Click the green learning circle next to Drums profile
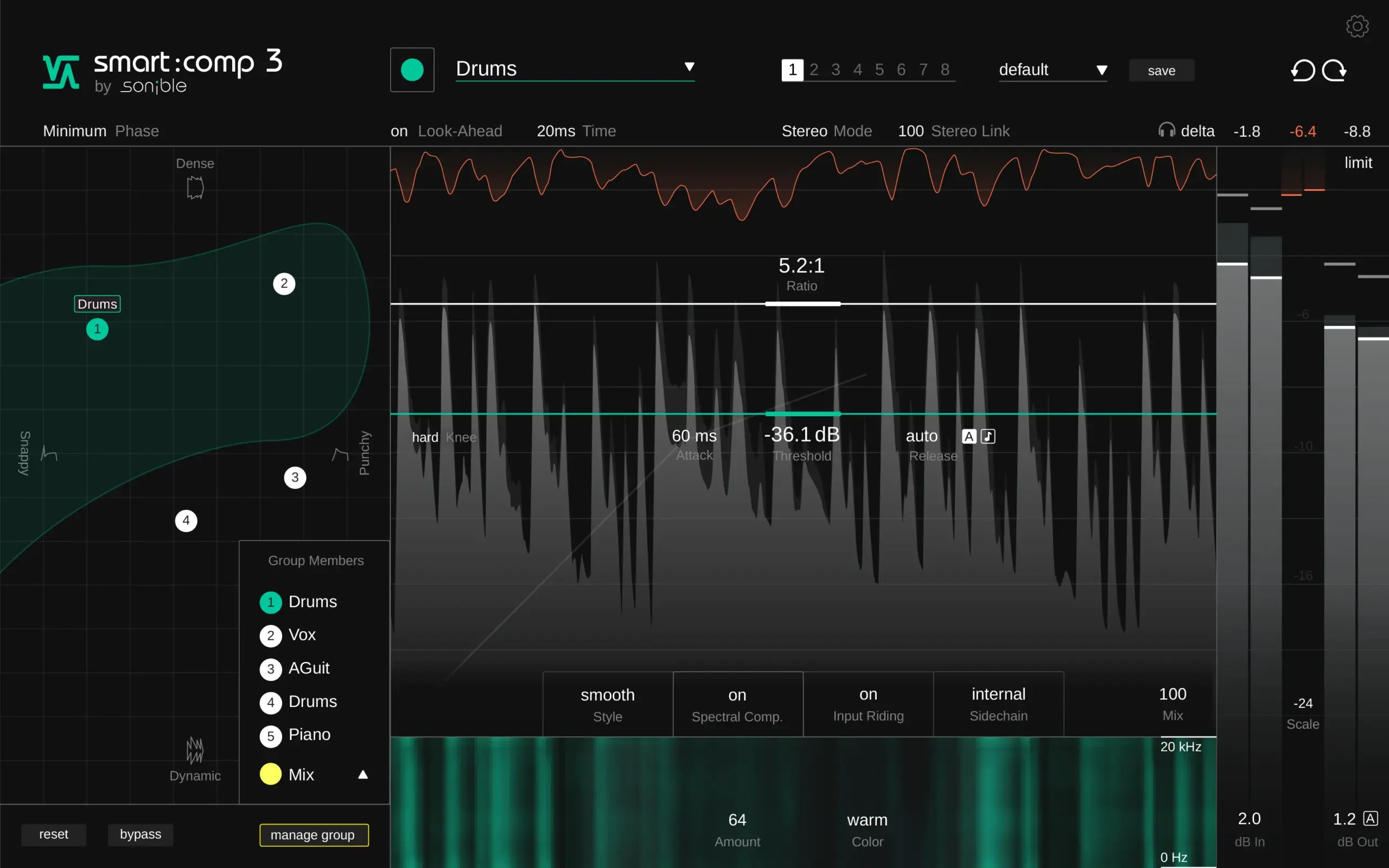The image size is (1389, 868). 411,69
